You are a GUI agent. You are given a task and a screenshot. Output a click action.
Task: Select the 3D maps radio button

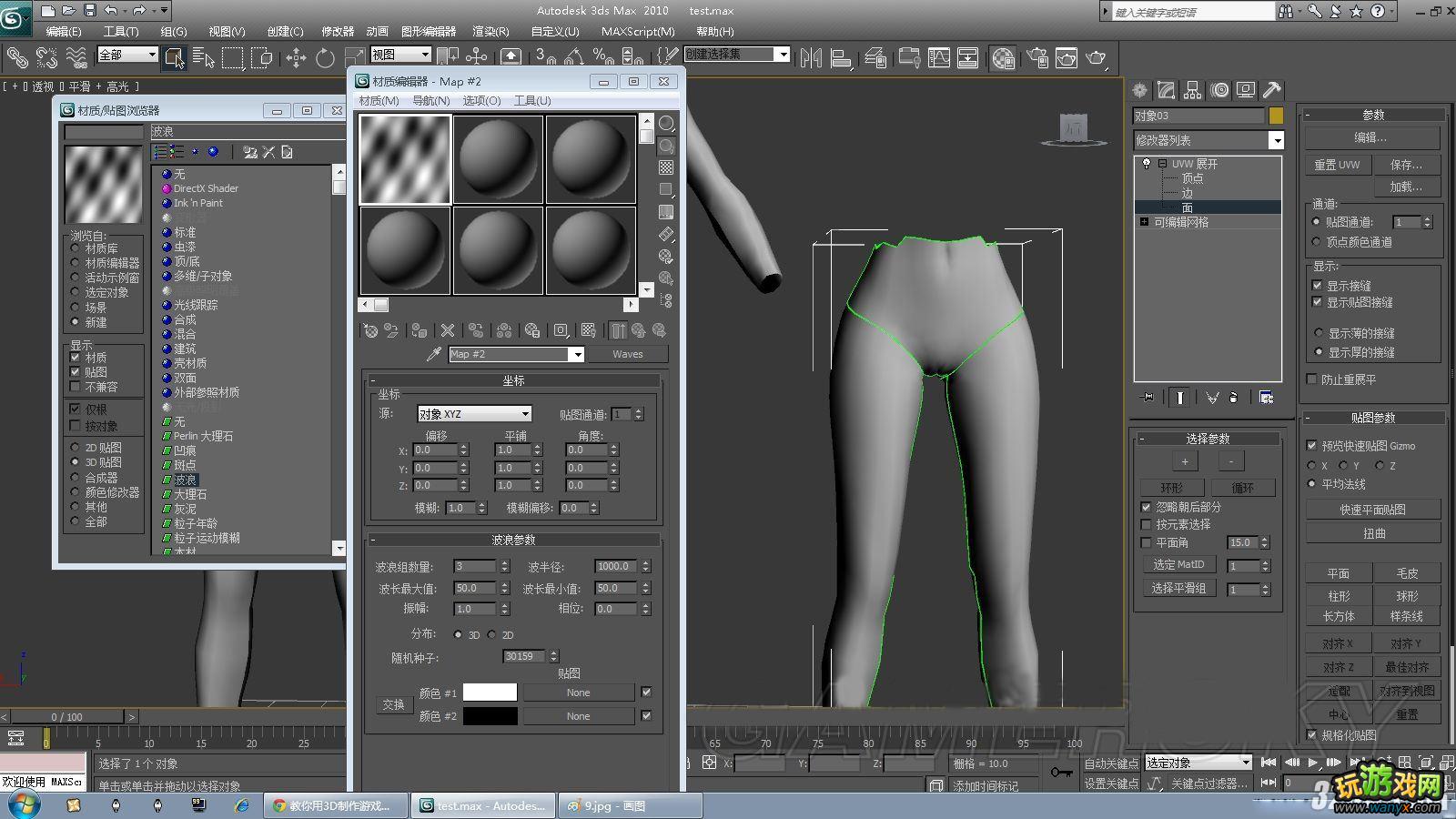[x=76, y=462]
